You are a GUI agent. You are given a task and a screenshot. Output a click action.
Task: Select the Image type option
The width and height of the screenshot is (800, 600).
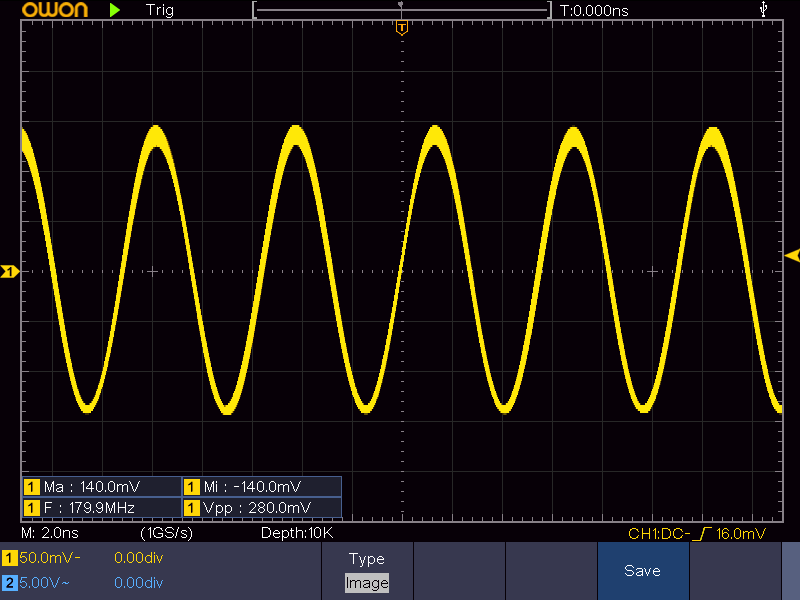[367, 583]
